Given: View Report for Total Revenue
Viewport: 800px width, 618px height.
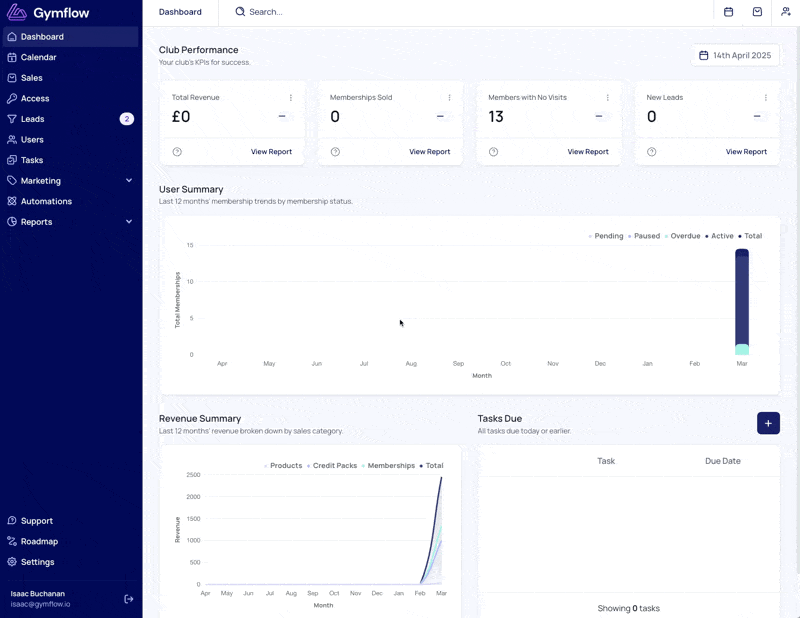Looking at the screenshot, I should pyautogui.click(x=271, y=152).
